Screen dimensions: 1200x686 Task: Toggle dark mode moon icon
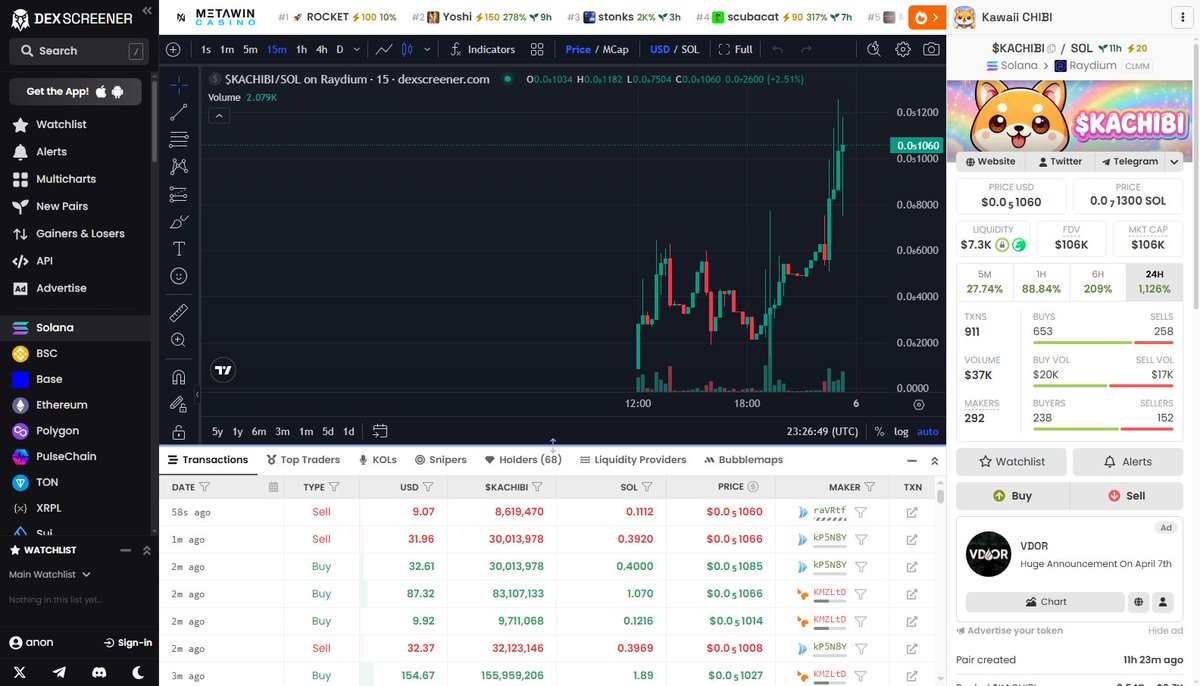click(x=138, y=672)
